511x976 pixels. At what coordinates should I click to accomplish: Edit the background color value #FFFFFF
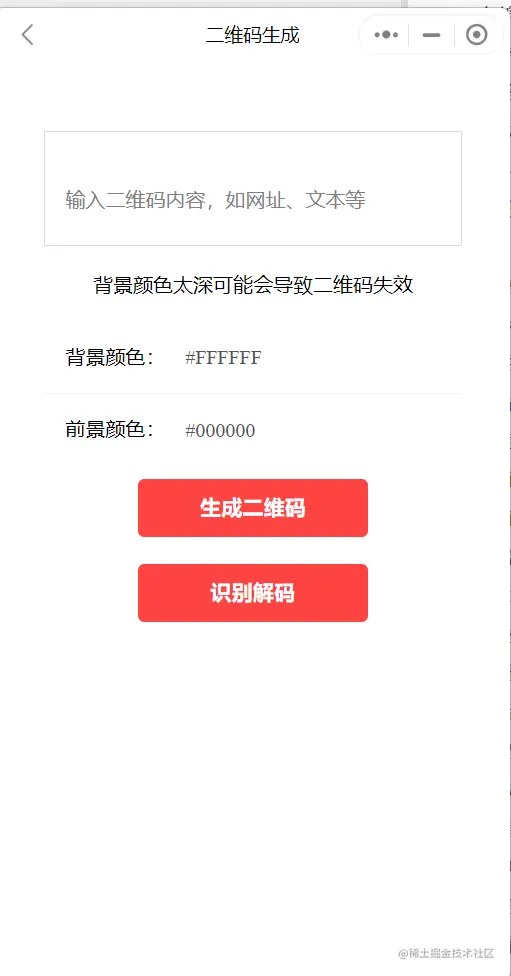point(223,358)
